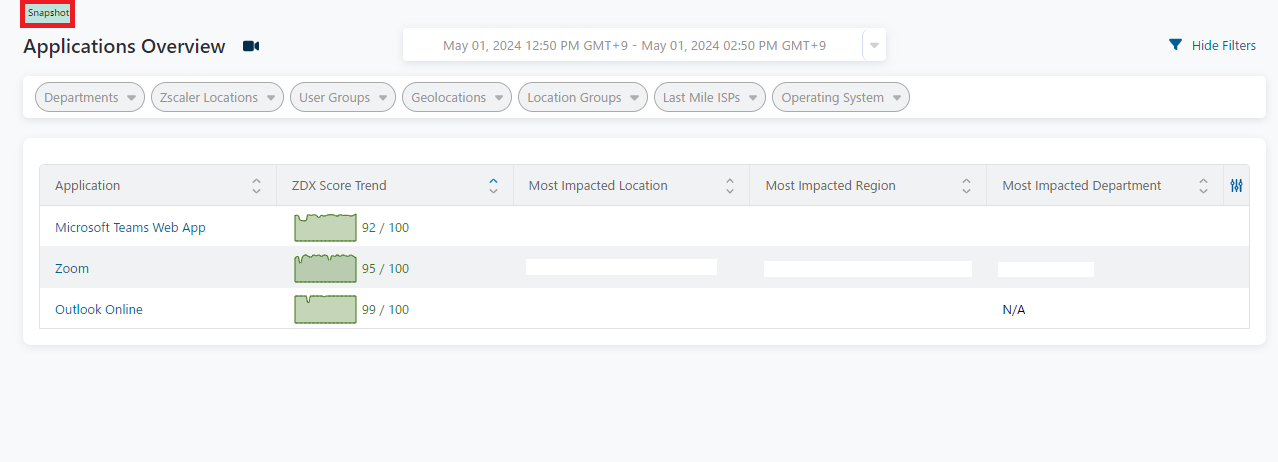Click the Application column header text
1278x462 pixels.
pyautogui.click(x=87, y=185)
